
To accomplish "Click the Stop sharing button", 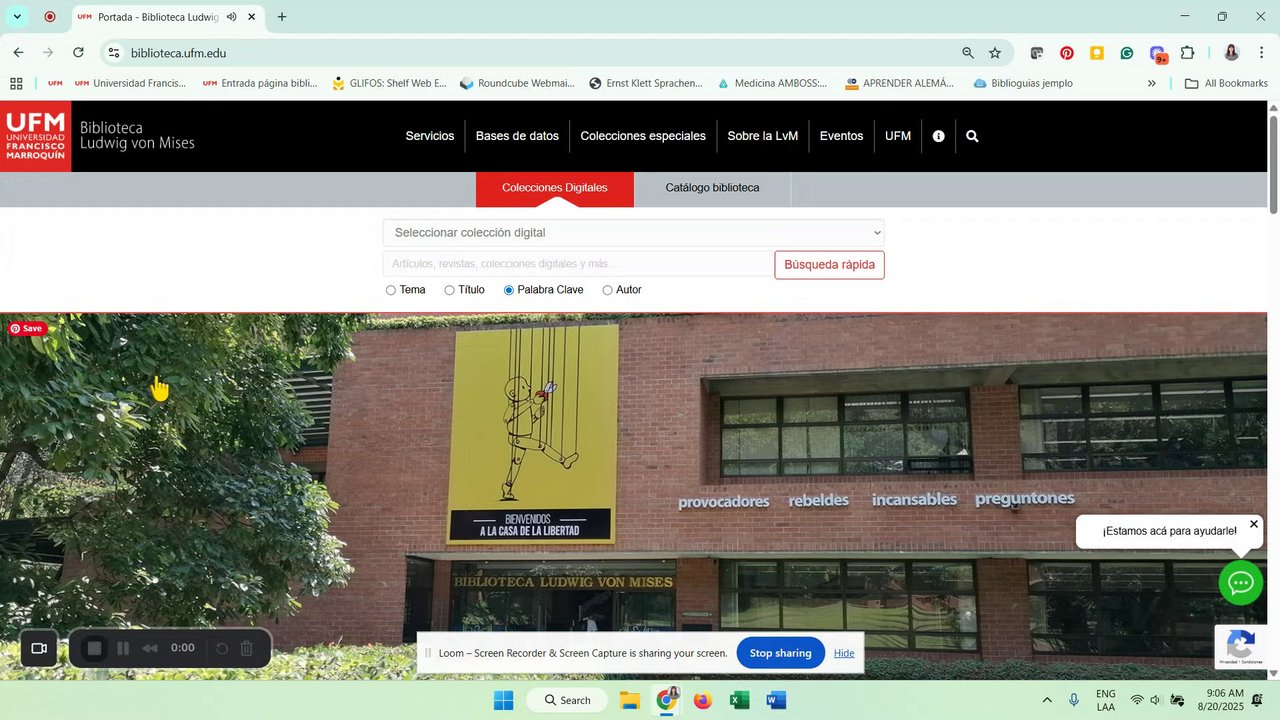I will pyautogui.click(x=781, y=653).
